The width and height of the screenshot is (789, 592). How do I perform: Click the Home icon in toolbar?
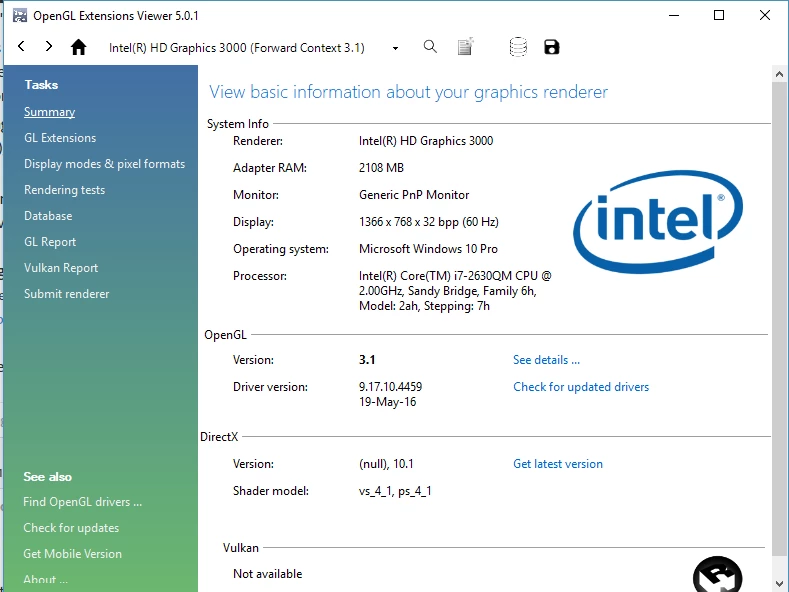[78, 47]
